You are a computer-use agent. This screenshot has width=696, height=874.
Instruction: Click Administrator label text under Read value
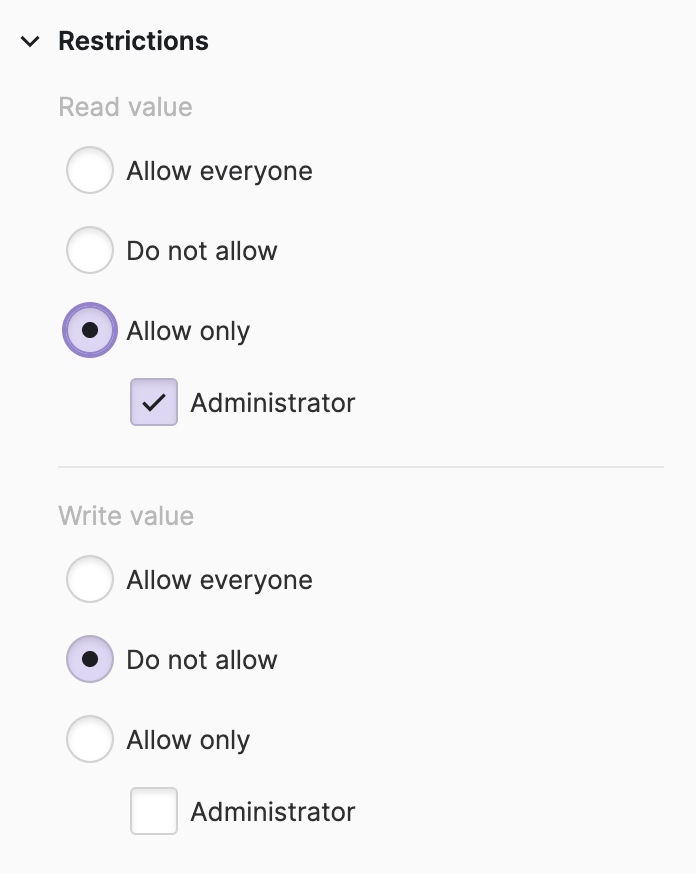(273, 403)
